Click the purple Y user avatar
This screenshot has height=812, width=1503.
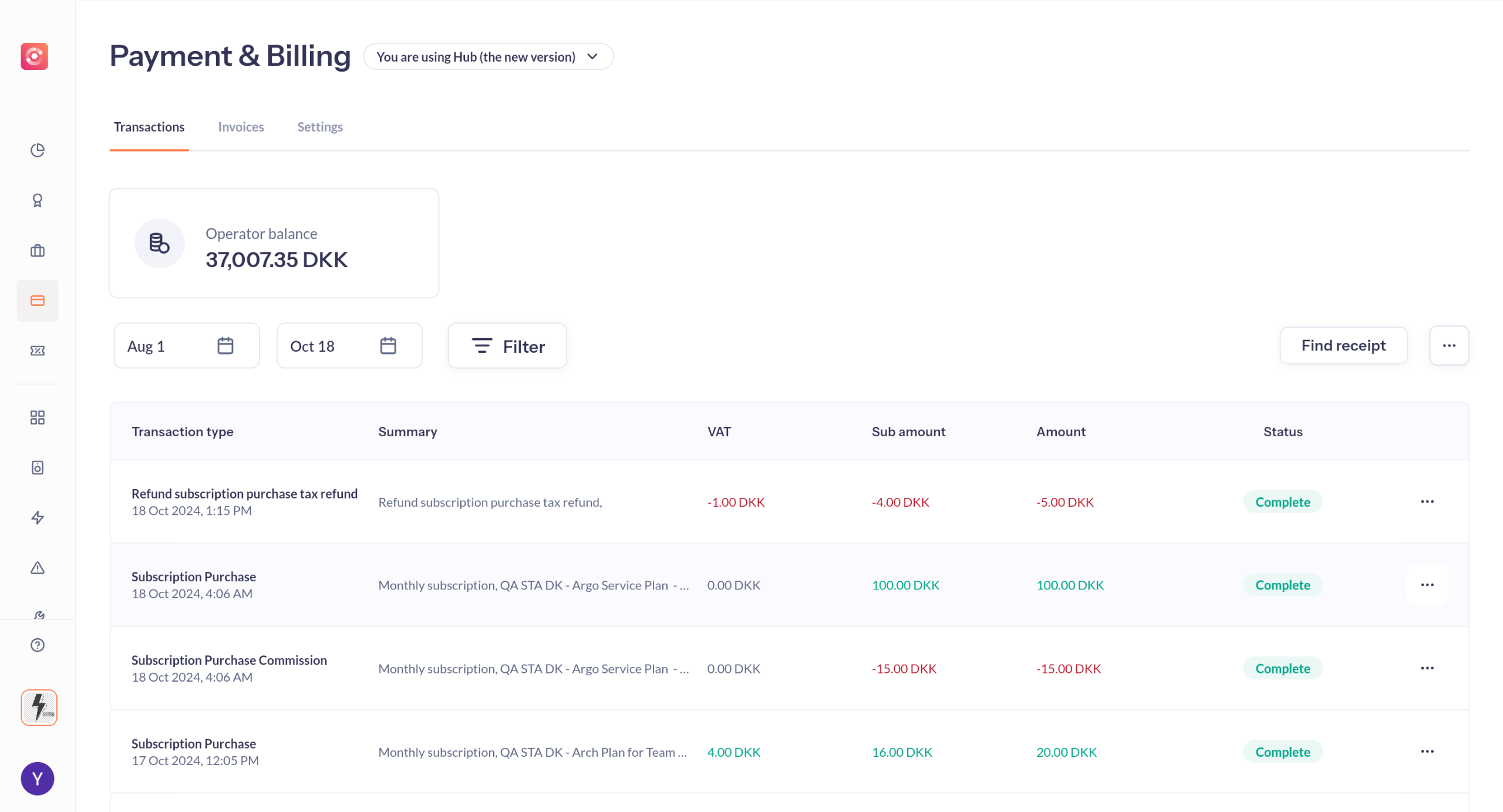[x=38, y=779]
